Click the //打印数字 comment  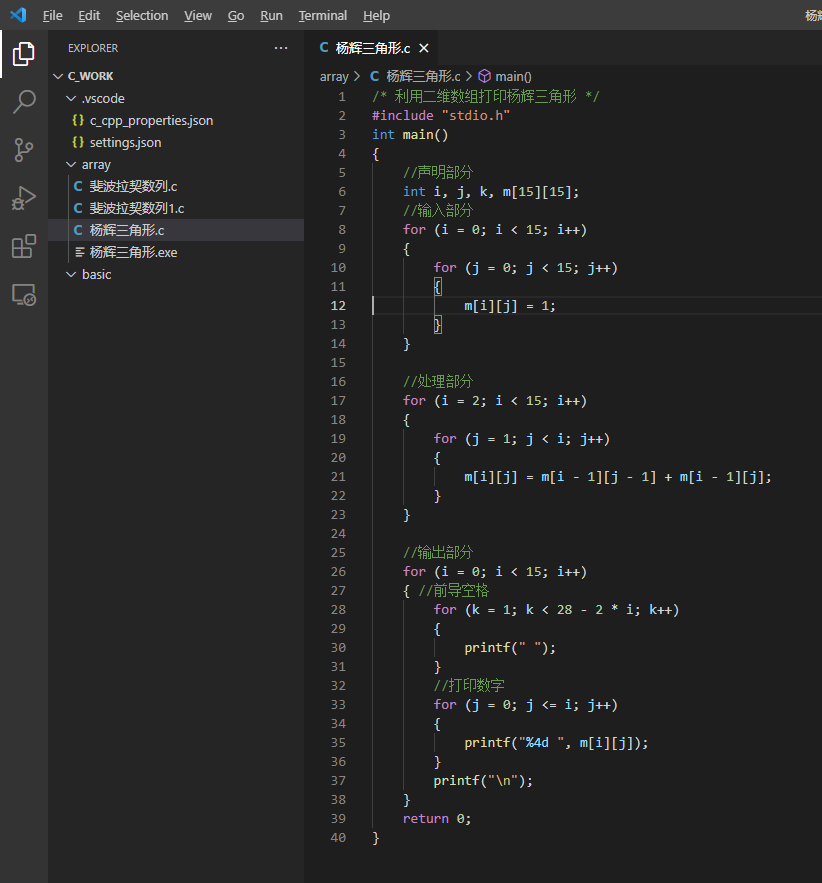pyautogui.click(x=469, y=685)
